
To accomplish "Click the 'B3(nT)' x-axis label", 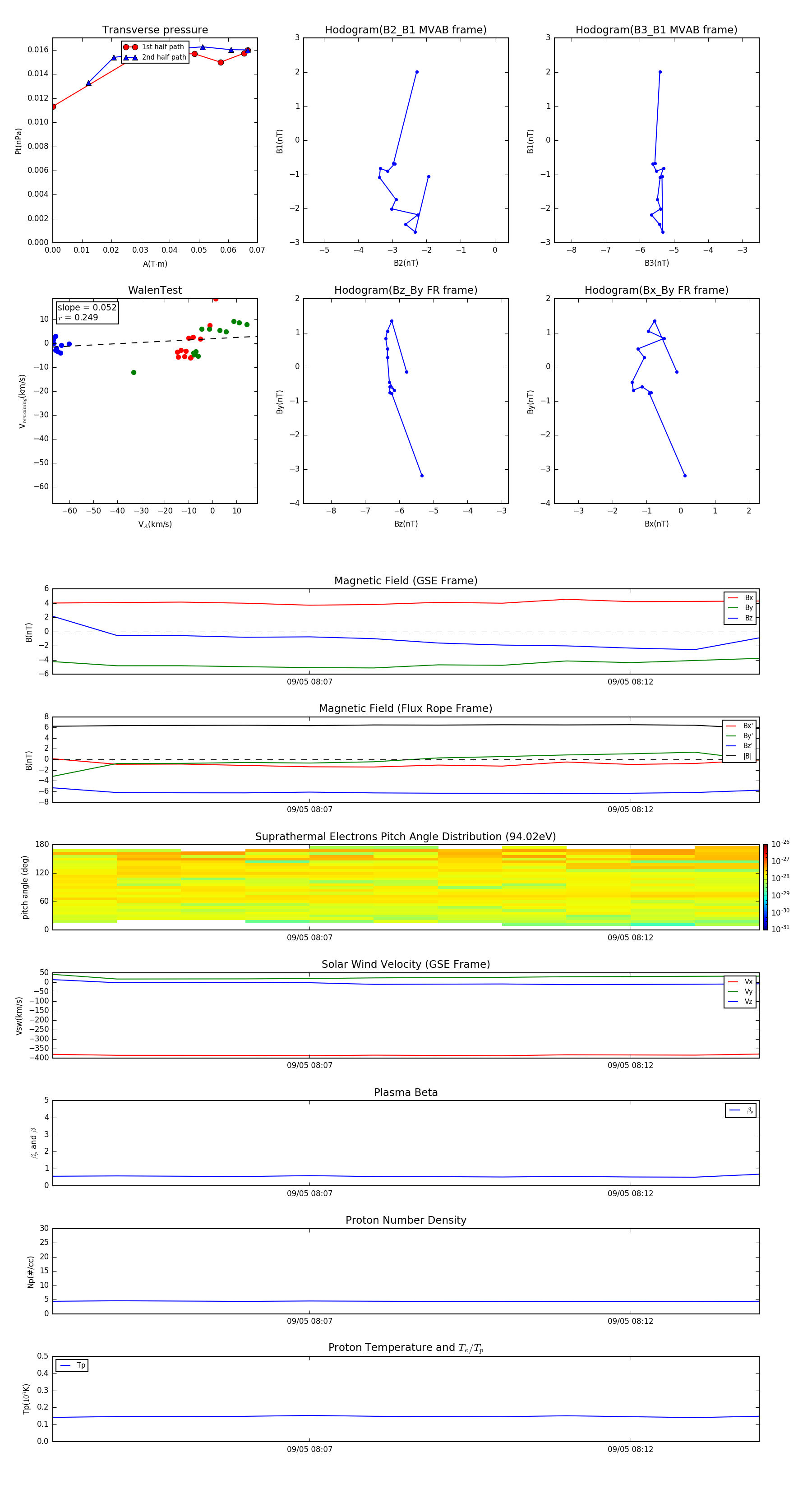I will pos(656,263).
